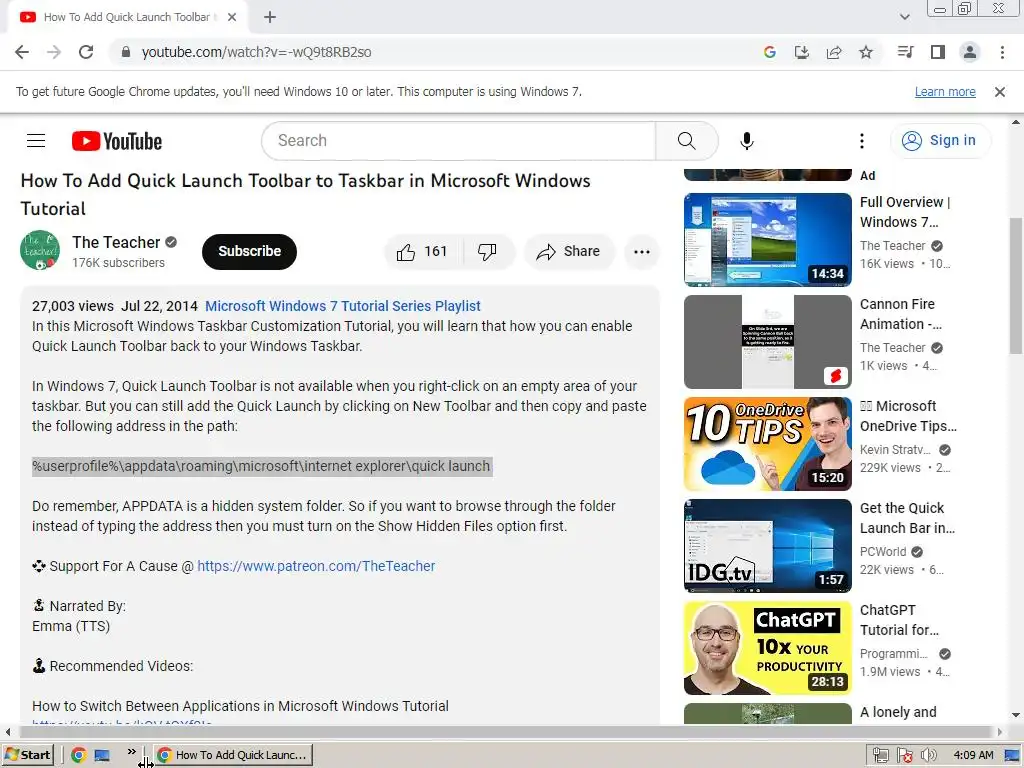Image resolution: width=1024 pixels, height=768 pixels.
Task: Launch Chrome from Quick Launch bar
Action: (78, 755)
